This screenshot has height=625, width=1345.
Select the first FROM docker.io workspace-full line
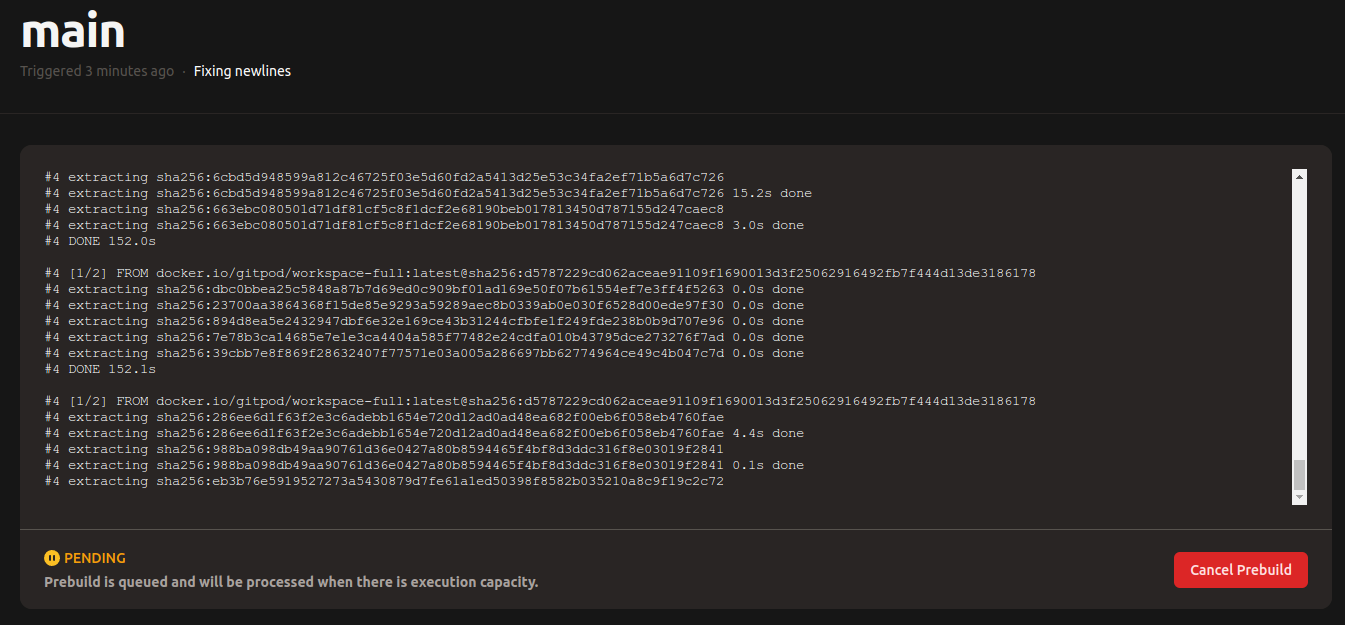click(540, 272)
